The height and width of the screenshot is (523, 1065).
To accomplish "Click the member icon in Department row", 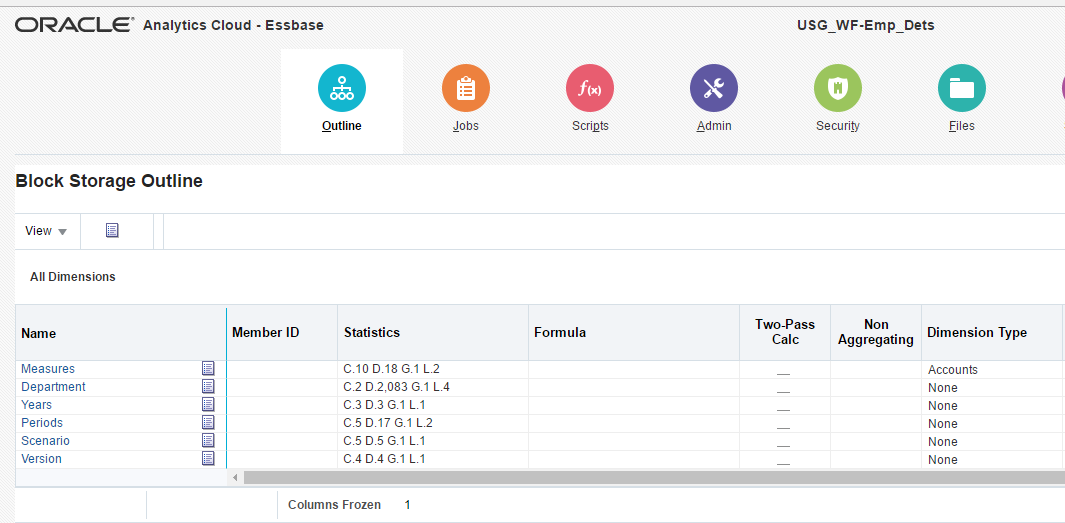I will (208, 387).
